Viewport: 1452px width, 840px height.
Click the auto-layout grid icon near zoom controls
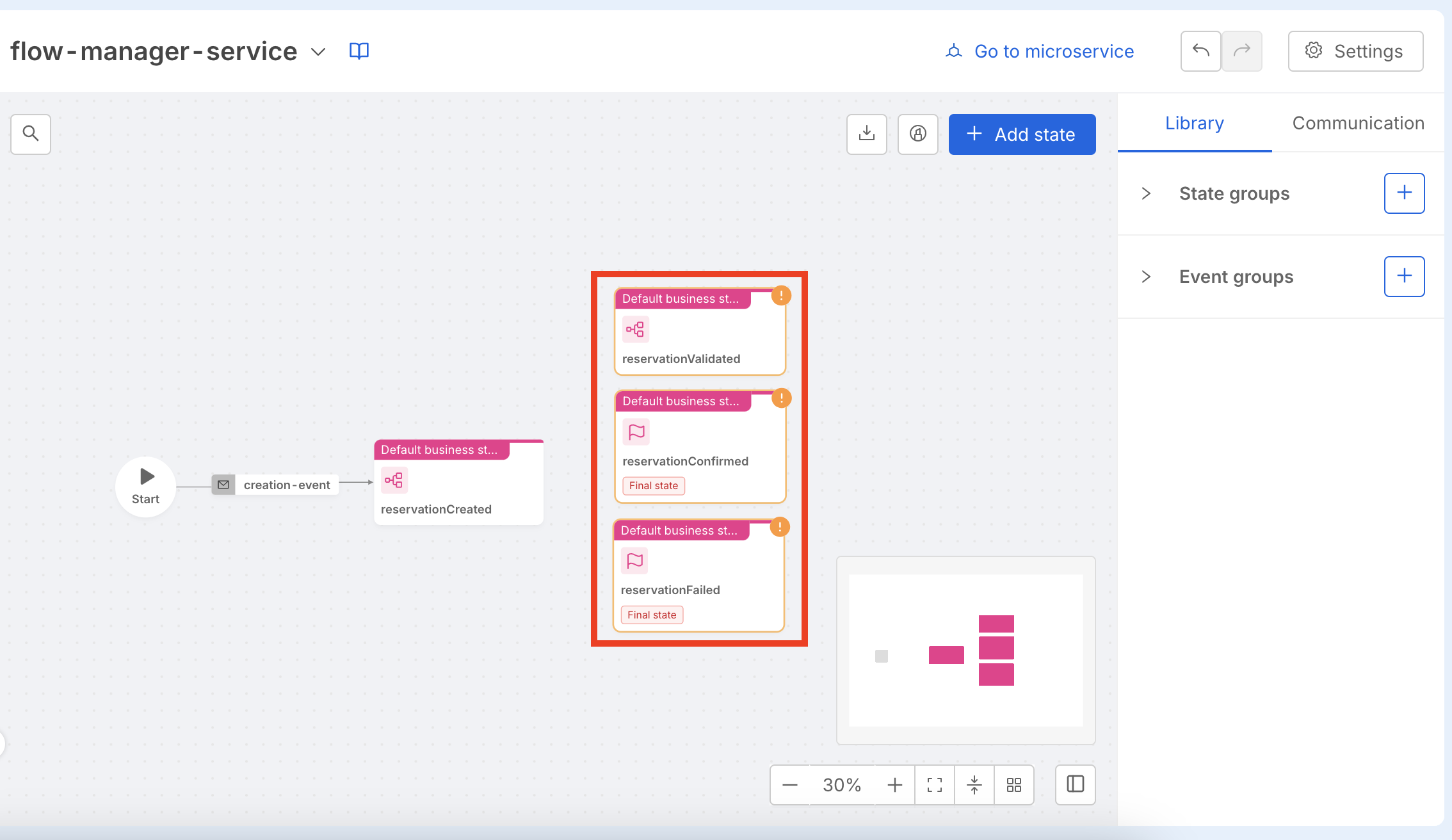(1013, 785)
